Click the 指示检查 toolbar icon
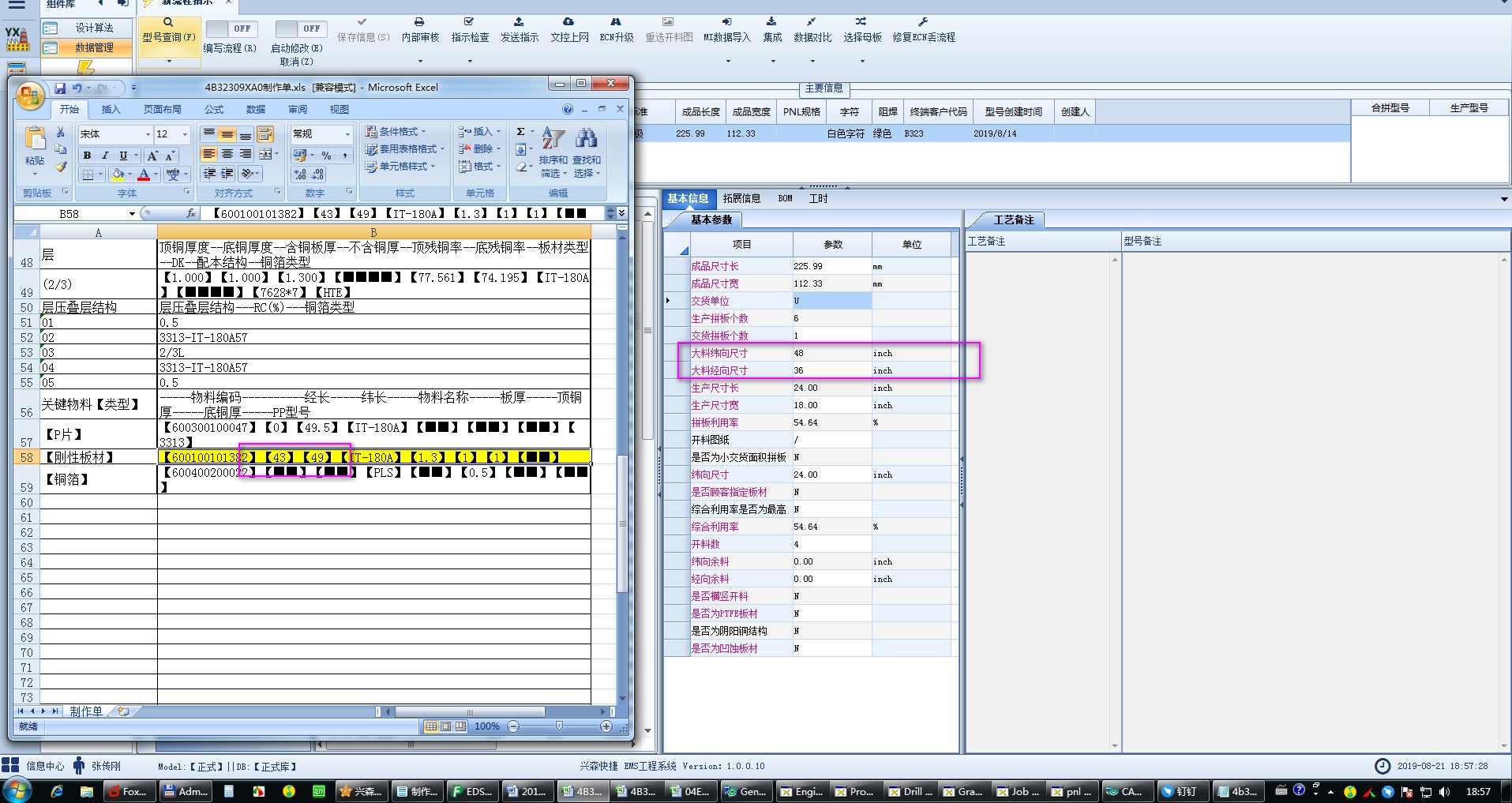This screenshot has width=1512, height=803. pos(469,22)
